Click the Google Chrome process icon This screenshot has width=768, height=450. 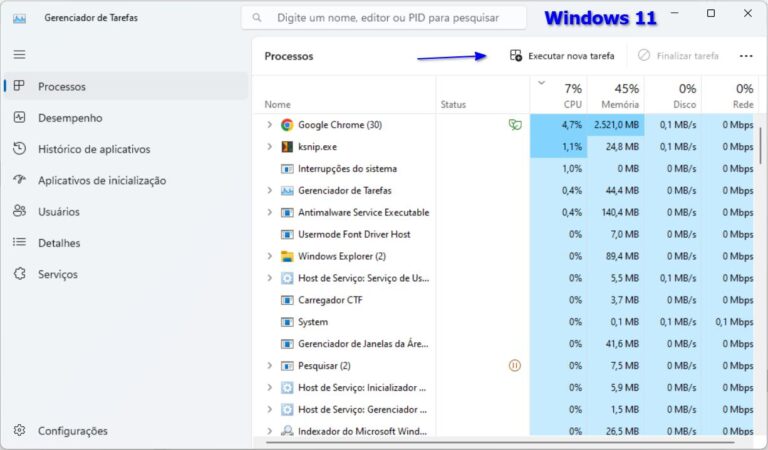(x=287, y=125)
